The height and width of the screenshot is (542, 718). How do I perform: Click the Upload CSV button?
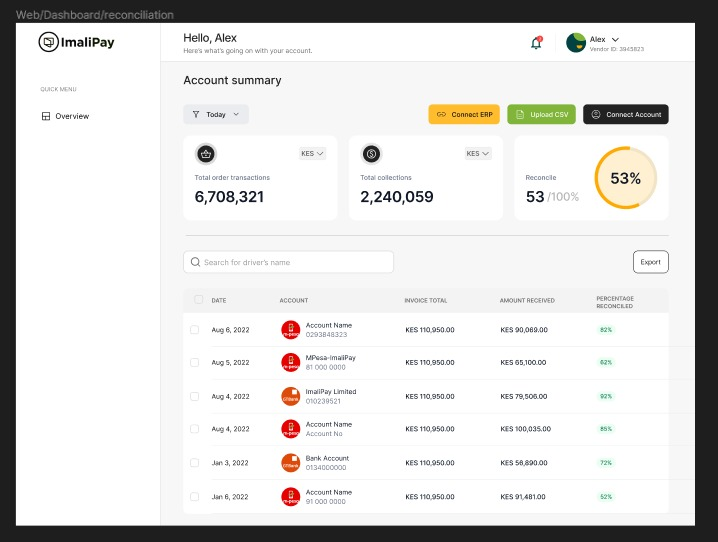tap(541, 114)
